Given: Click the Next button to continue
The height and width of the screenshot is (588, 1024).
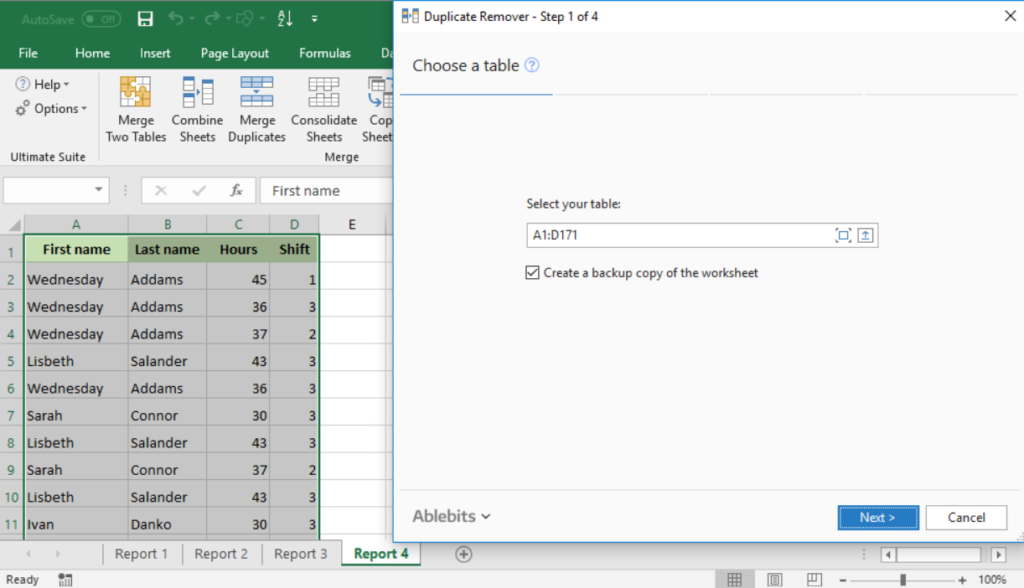Looking at the screenshot, I should click(877, 517).
